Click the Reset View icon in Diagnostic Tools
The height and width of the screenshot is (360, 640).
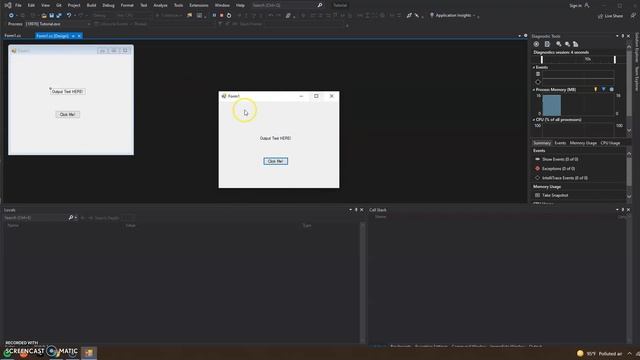576,44
